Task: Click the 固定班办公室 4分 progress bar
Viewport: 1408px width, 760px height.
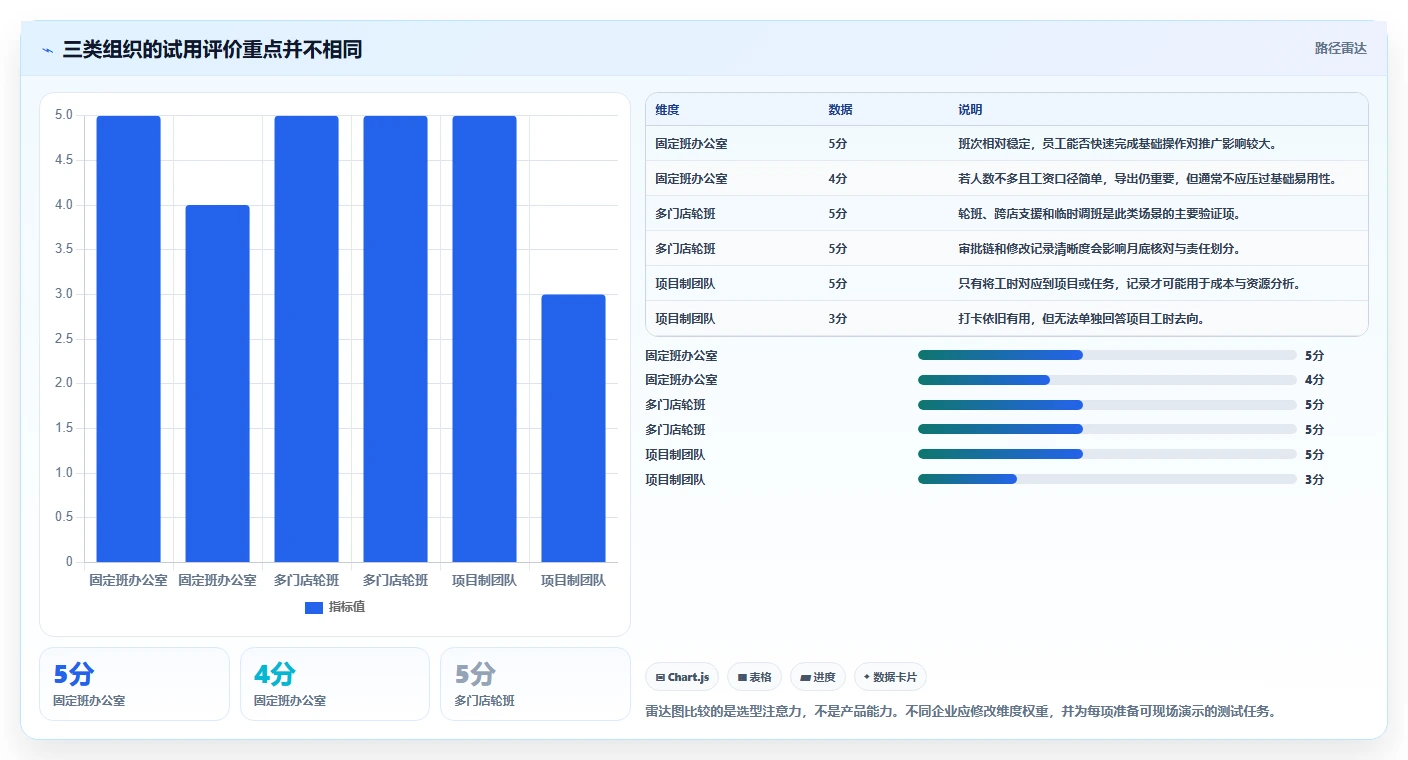Action: [1107, 380]
